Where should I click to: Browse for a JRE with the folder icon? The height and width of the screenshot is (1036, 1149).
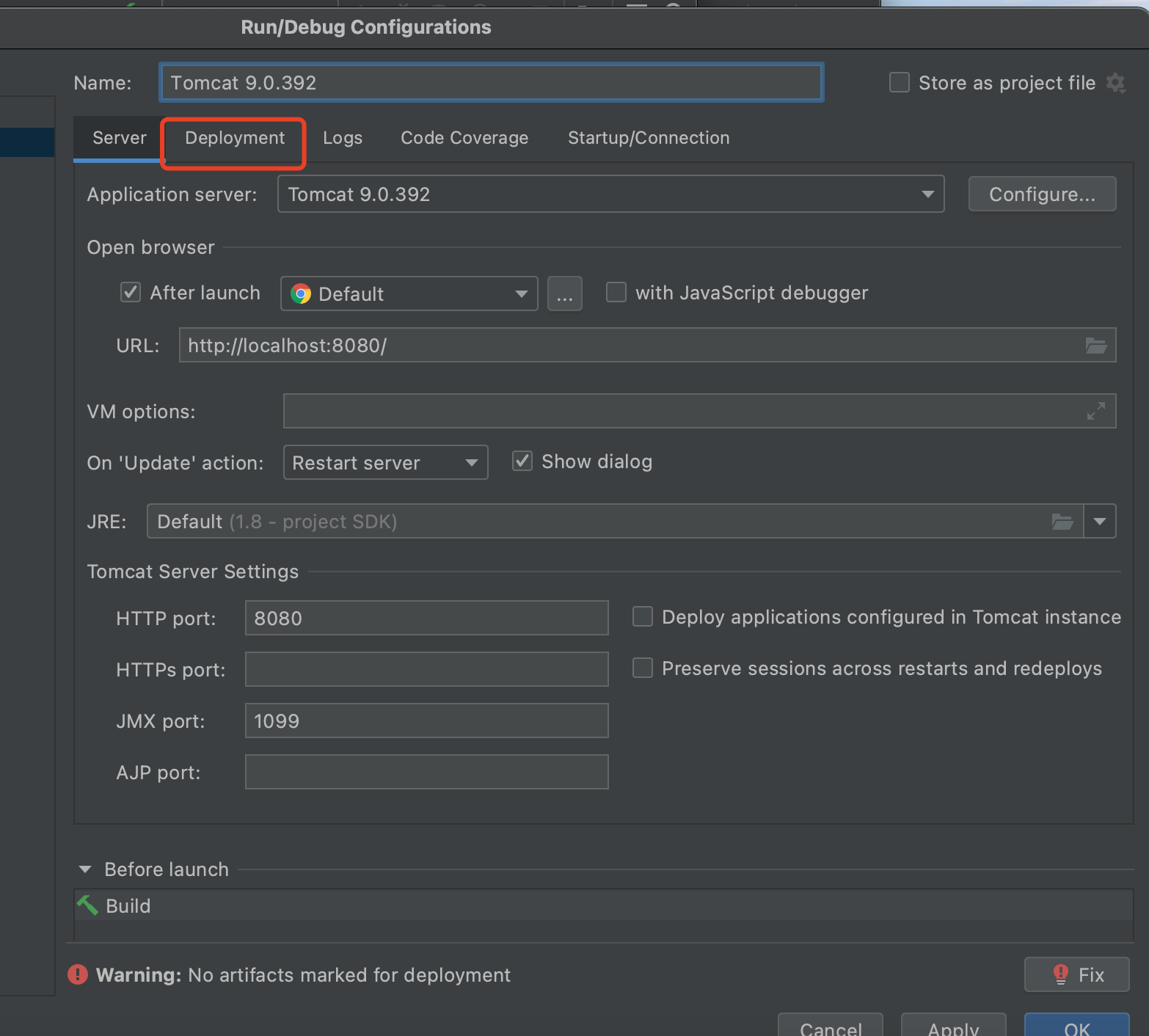pyautogui.click(x=1062, y=521)
